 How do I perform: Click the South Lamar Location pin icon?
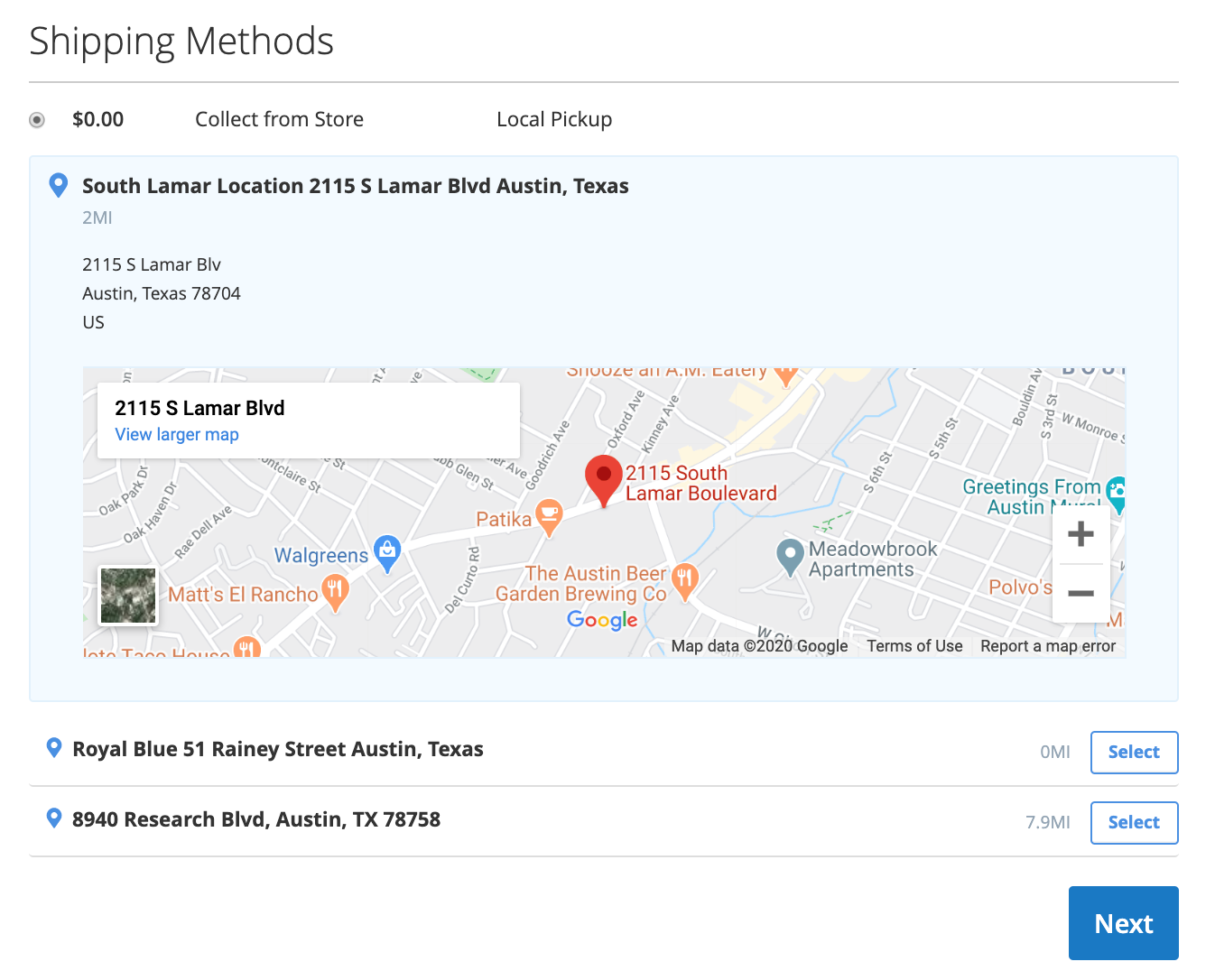pos(58,185)
